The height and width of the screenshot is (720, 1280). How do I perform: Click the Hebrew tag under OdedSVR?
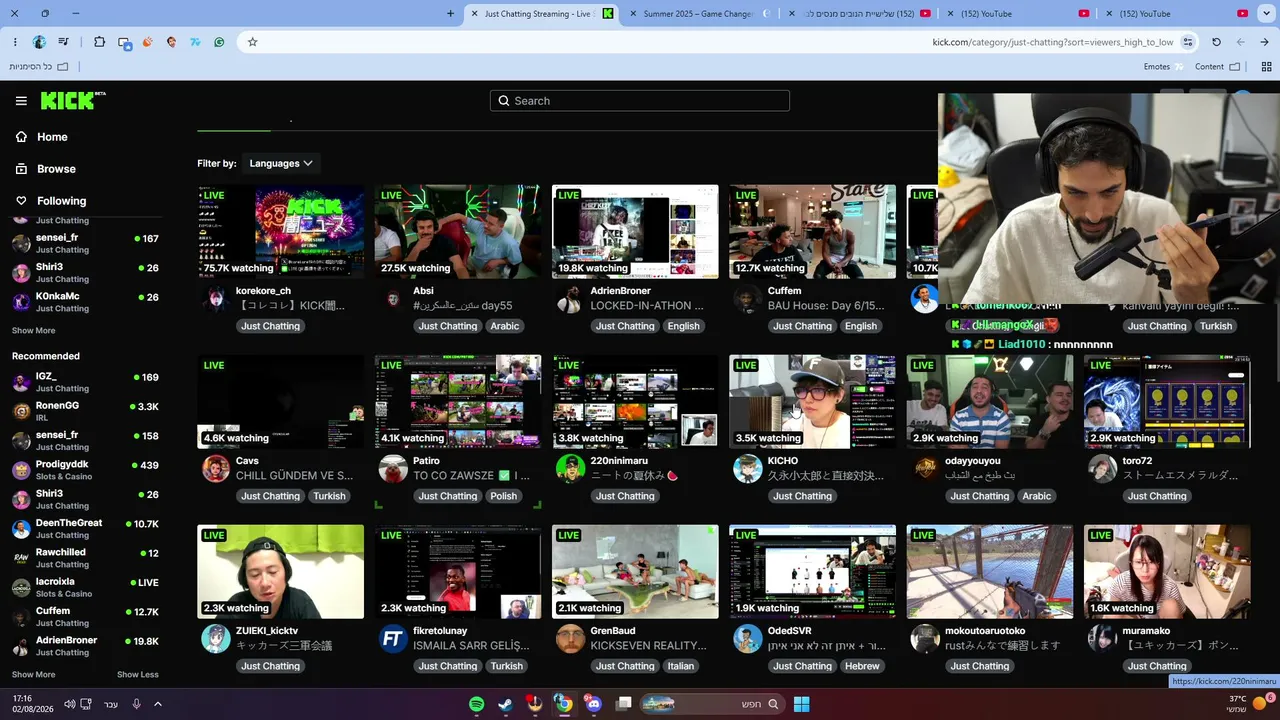tap(862, 666)
